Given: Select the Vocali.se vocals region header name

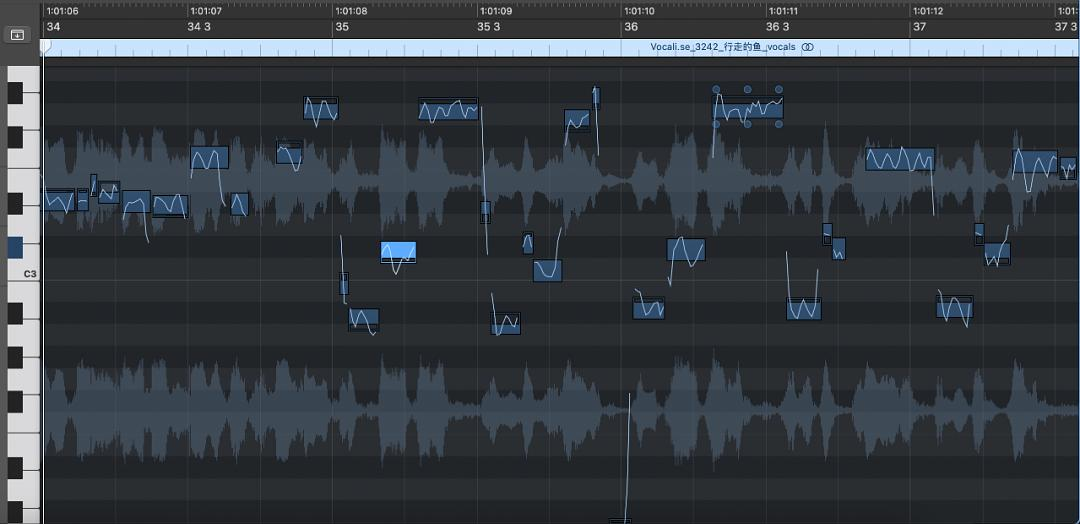Looking at the screenshot, I should 725,47.
